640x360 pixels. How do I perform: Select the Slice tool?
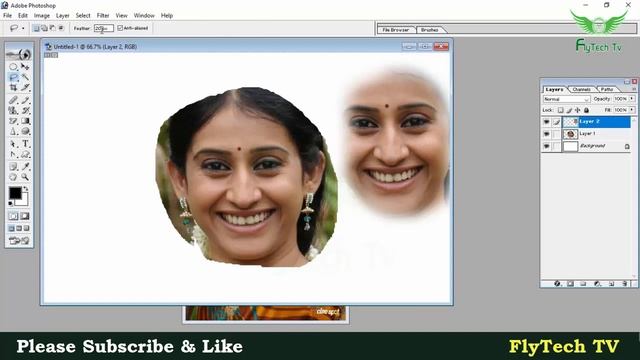(25, 87)
